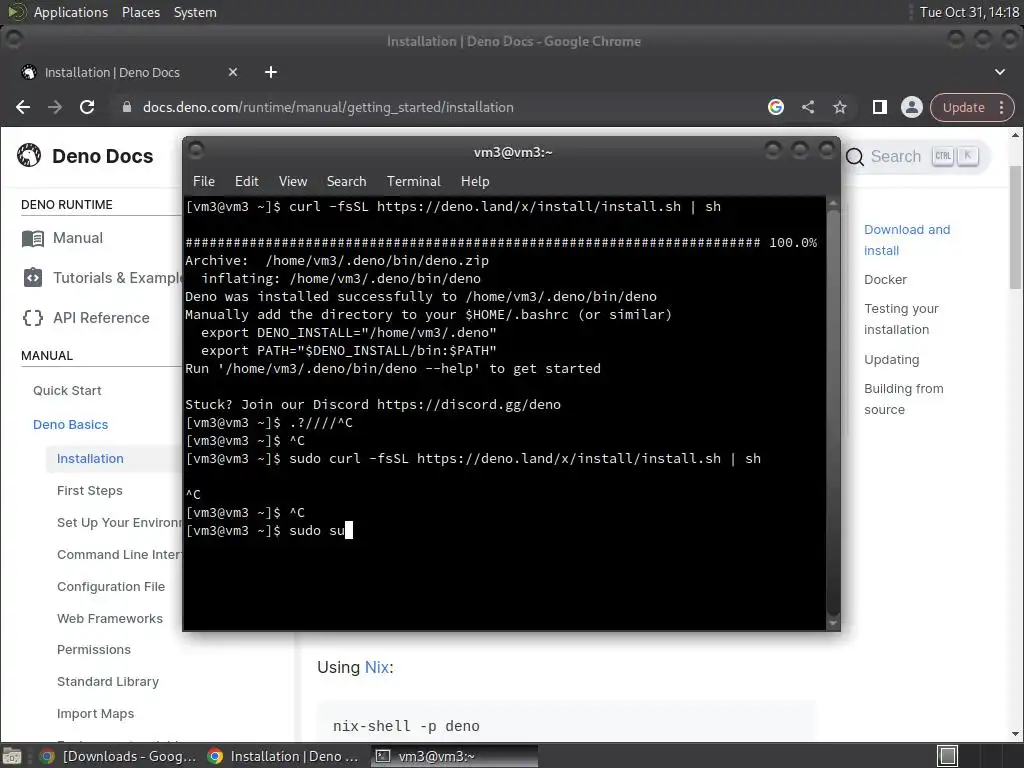Select Deno Basics in the sidebar
Screen dimensions: 1024x768
click(71, 424)
